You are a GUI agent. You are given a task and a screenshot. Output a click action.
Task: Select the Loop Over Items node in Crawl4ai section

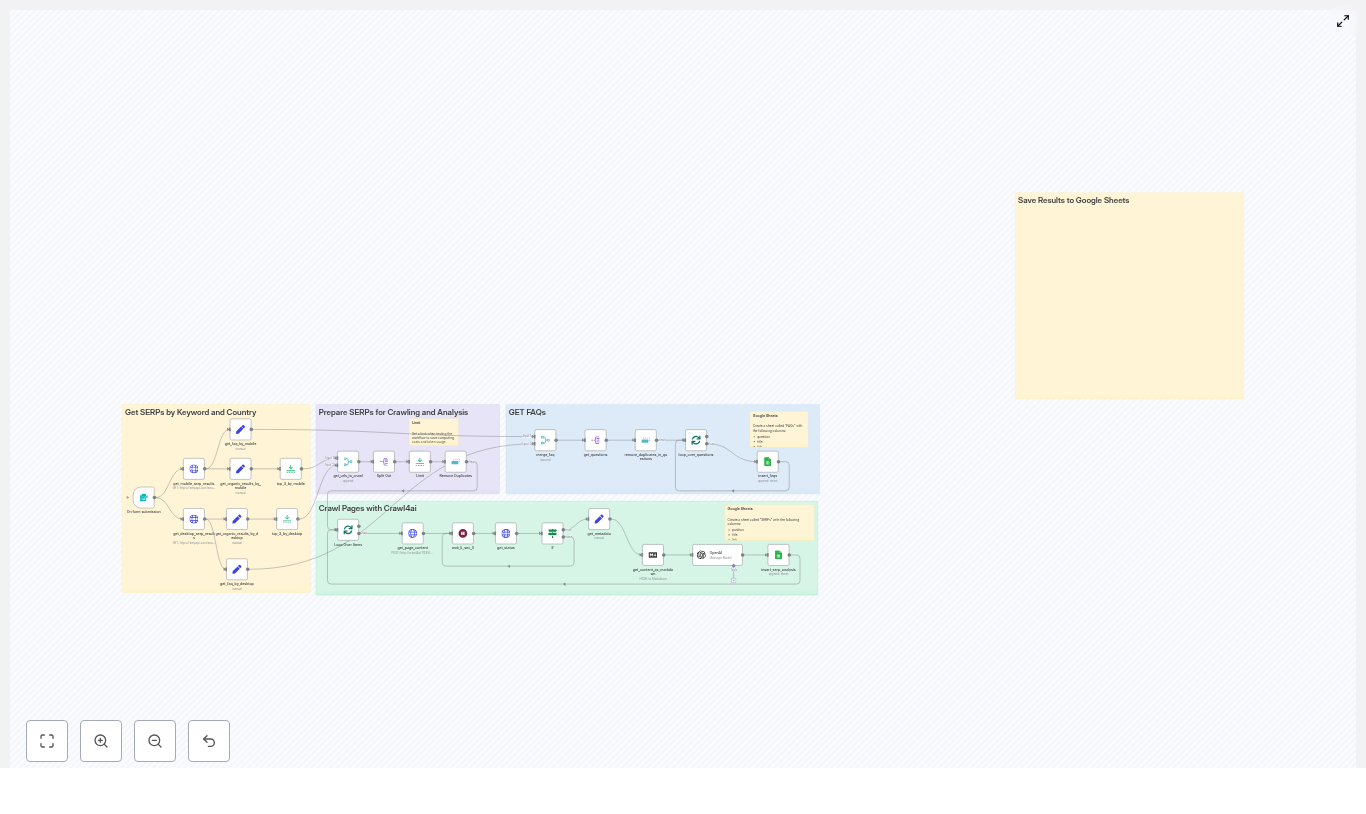pos(348,529)
